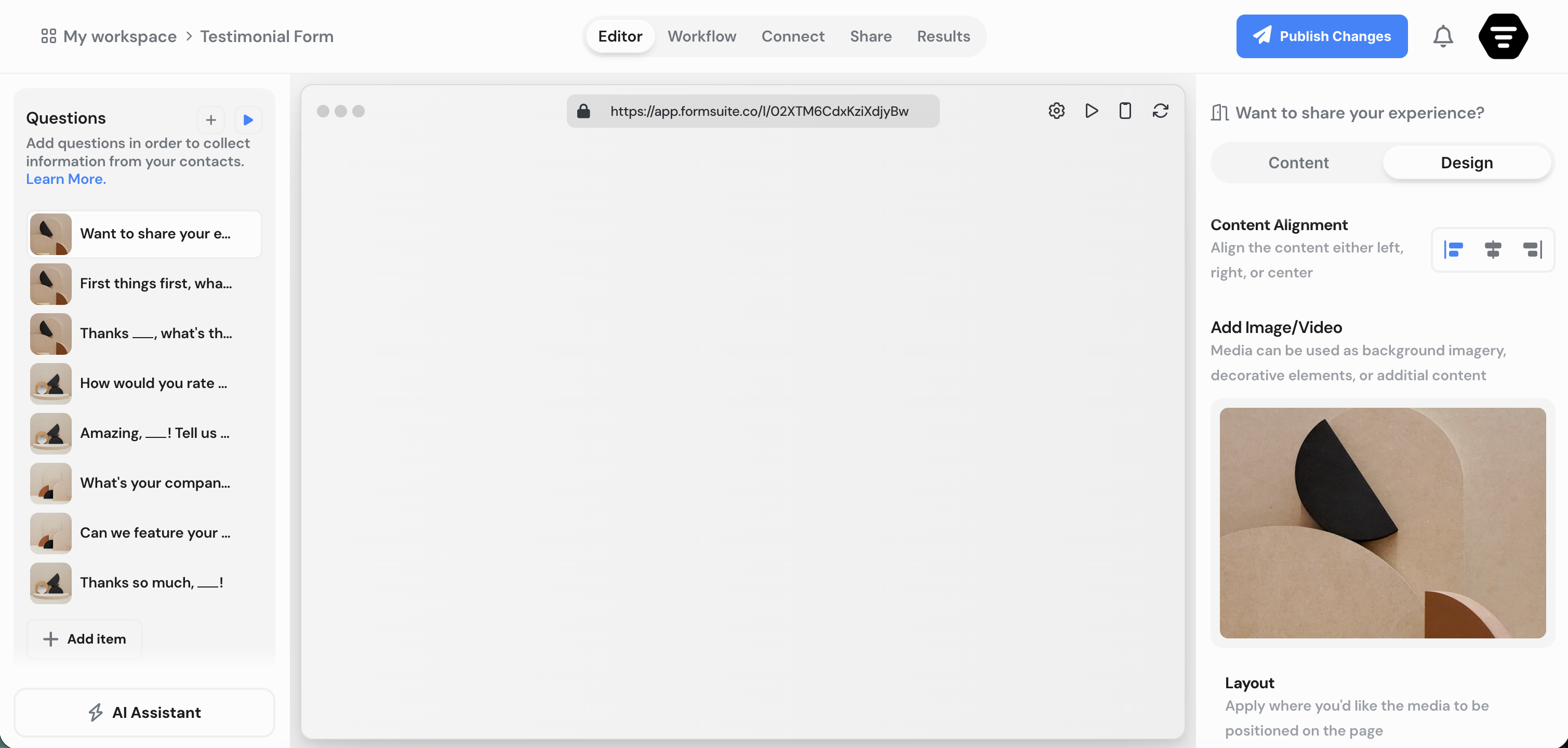This screenshot has width=1568, height=748.
Task: Open the user profile avatar
Action: pyautogui.click(x=1503, y=36)
